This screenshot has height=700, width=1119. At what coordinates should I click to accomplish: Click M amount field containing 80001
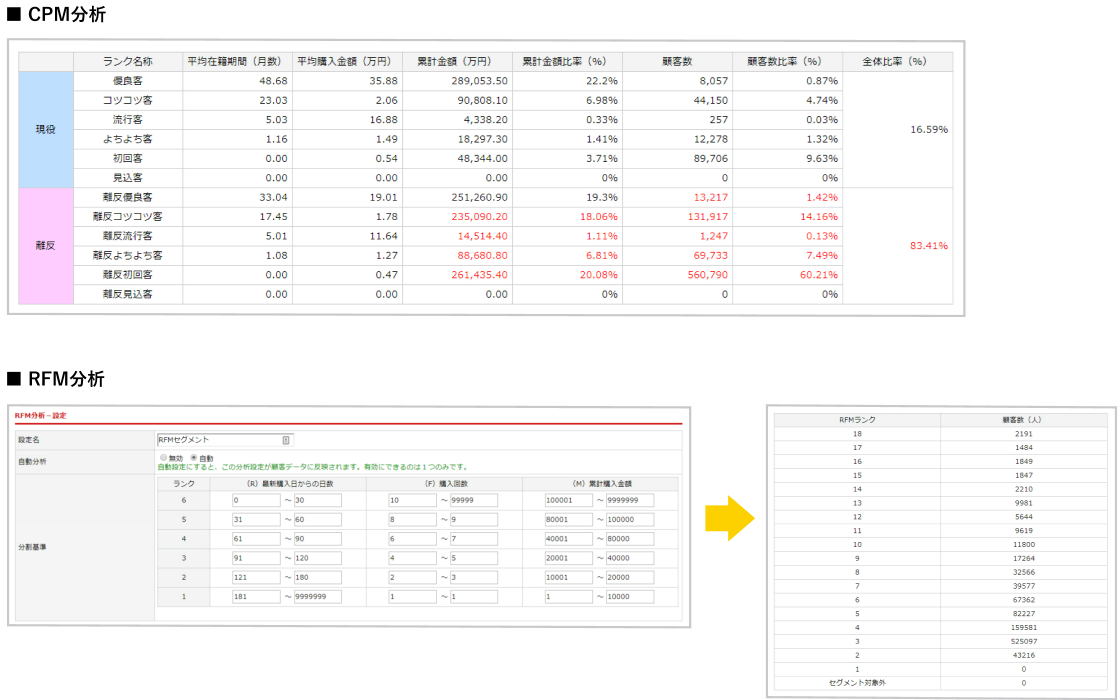coord(569,519)
